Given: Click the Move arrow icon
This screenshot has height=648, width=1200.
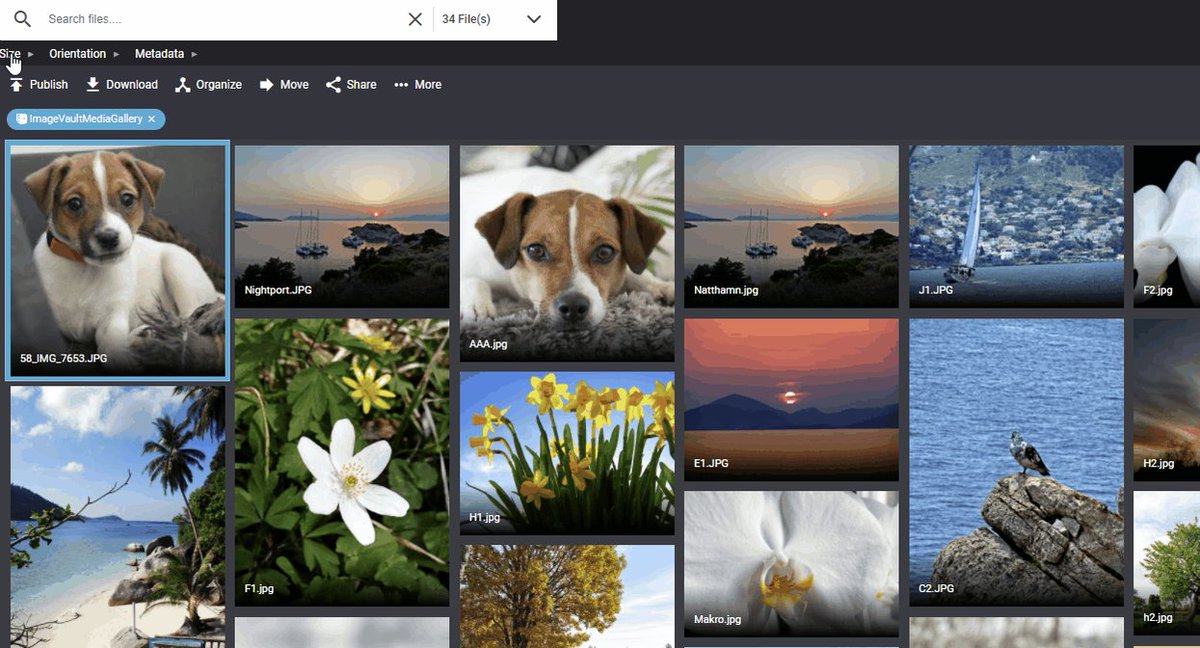Looking at the screenshot, I should point(267,85).
